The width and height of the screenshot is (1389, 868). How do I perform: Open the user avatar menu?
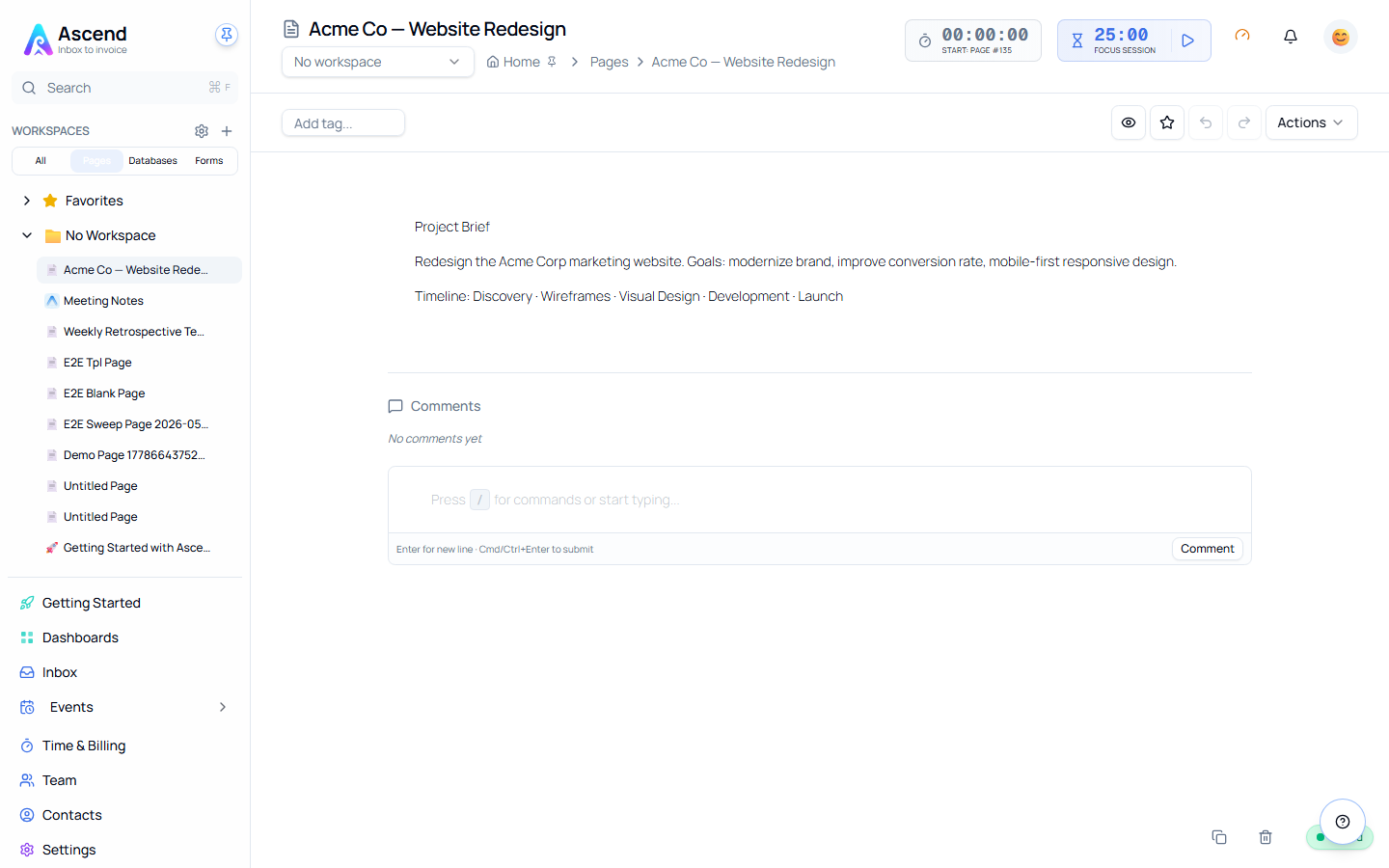pyautogui.click(x=1341, y=37)
